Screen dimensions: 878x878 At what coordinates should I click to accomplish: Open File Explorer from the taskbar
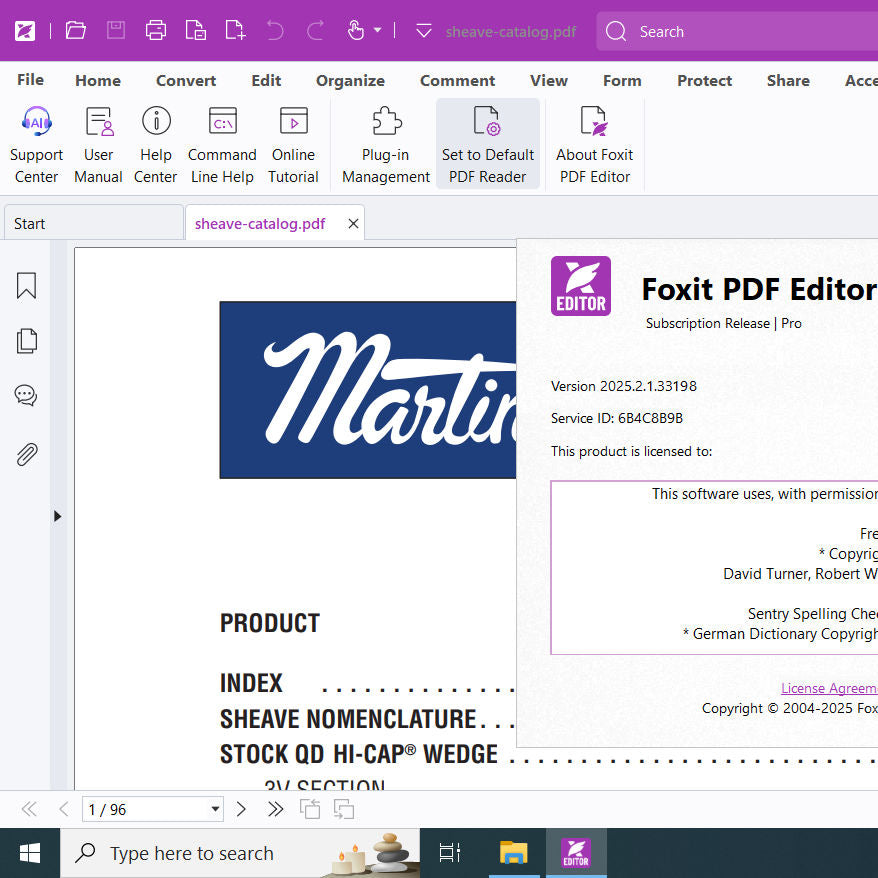coord(513,853)
